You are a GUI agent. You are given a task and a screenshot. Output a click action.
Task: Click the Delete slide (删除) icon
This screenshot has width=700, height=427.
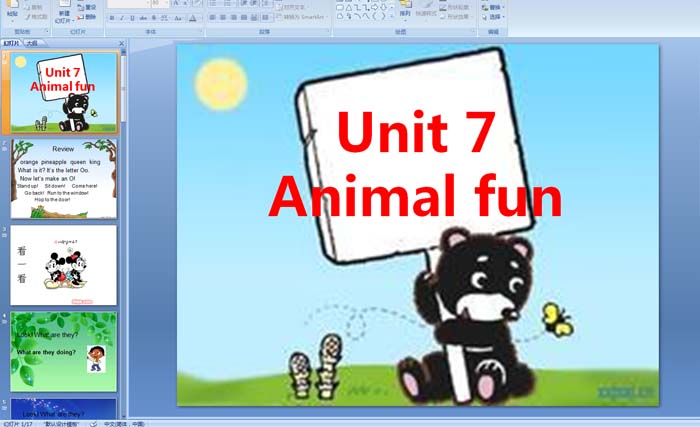pyautogui.click(x=80, y=17)
